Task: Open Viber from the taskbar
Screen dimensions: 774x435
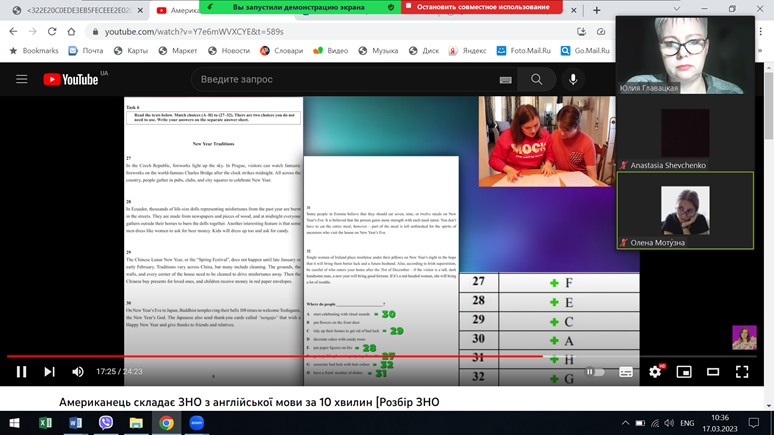Action: pyautogui.click(x=106, y=423)
